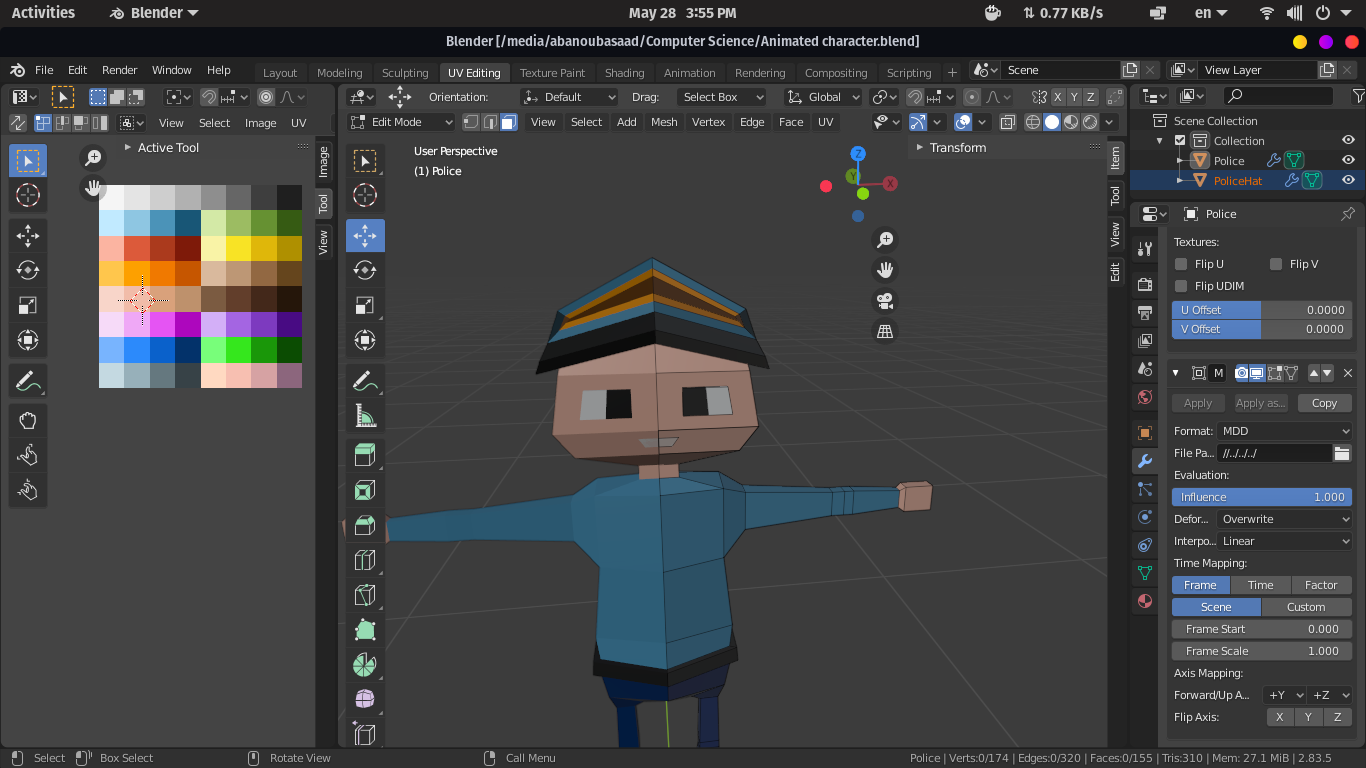The image size is (1366, 768).
Task: Enable the Flip V checkbox
Action: tap(1276, 264)
